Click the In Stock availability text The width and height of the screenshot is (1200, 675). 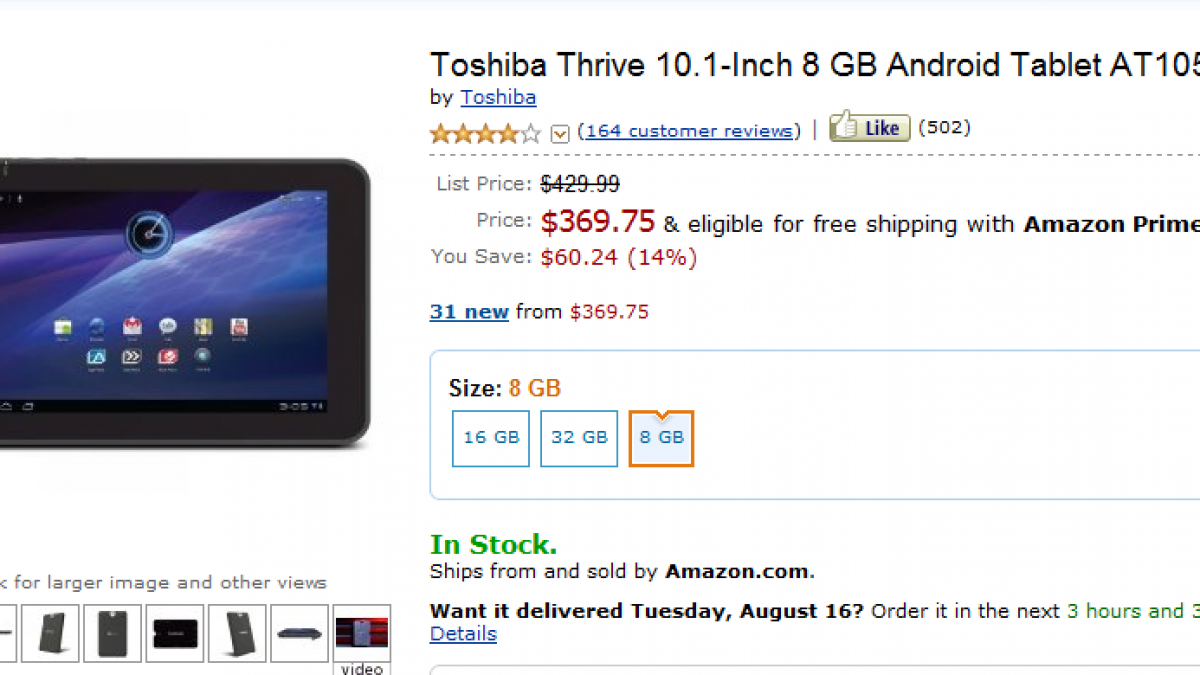493,545
